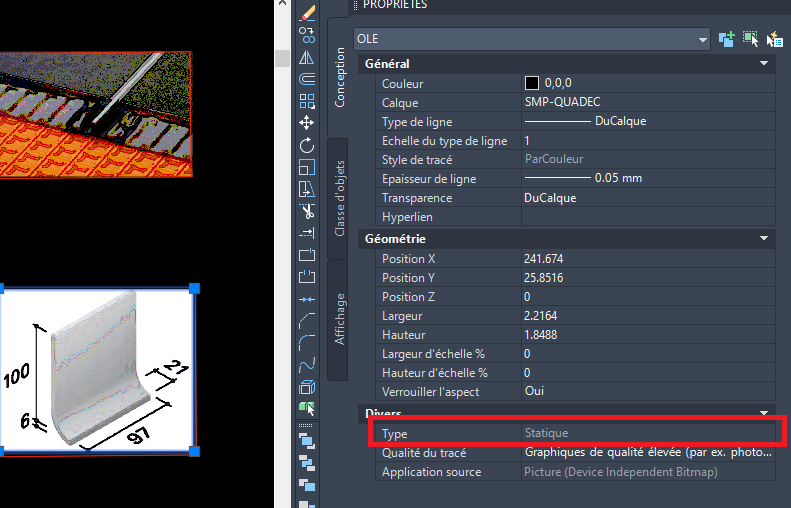
Task: Choose the Offset tool icon
Action: tap(307, 79)
